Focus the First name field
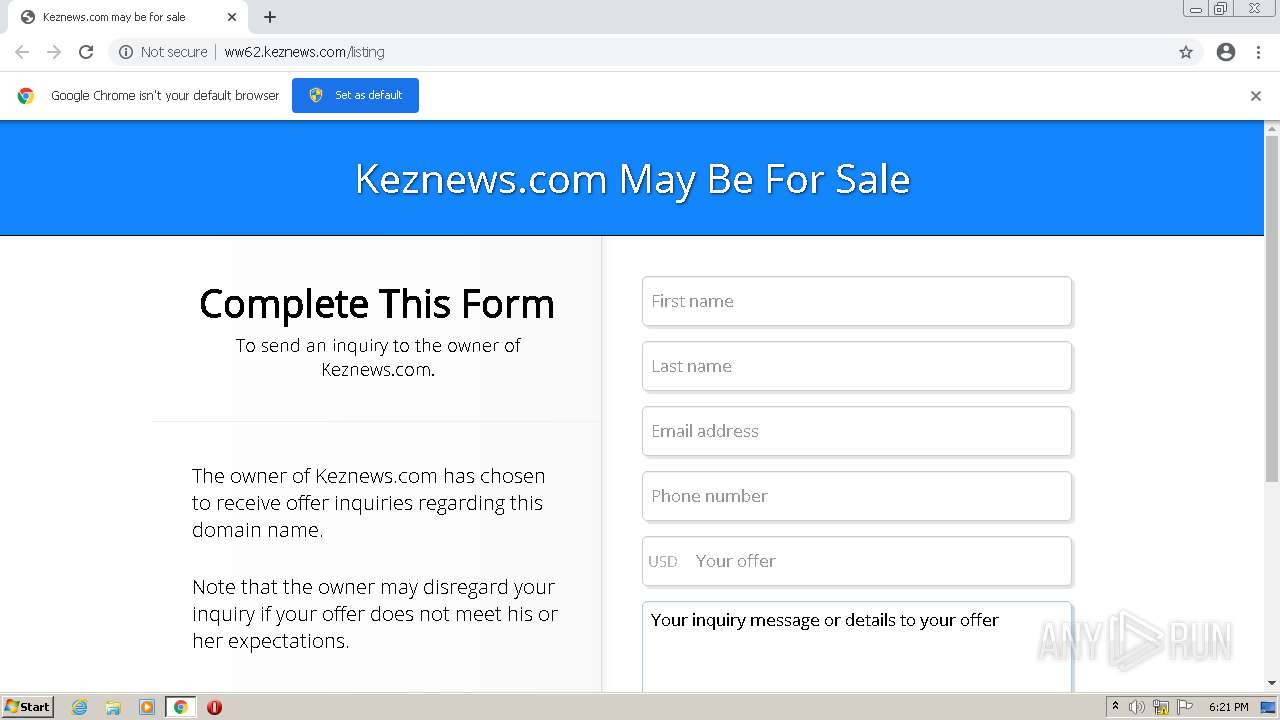1280x720 pixels. pos(857,301)
